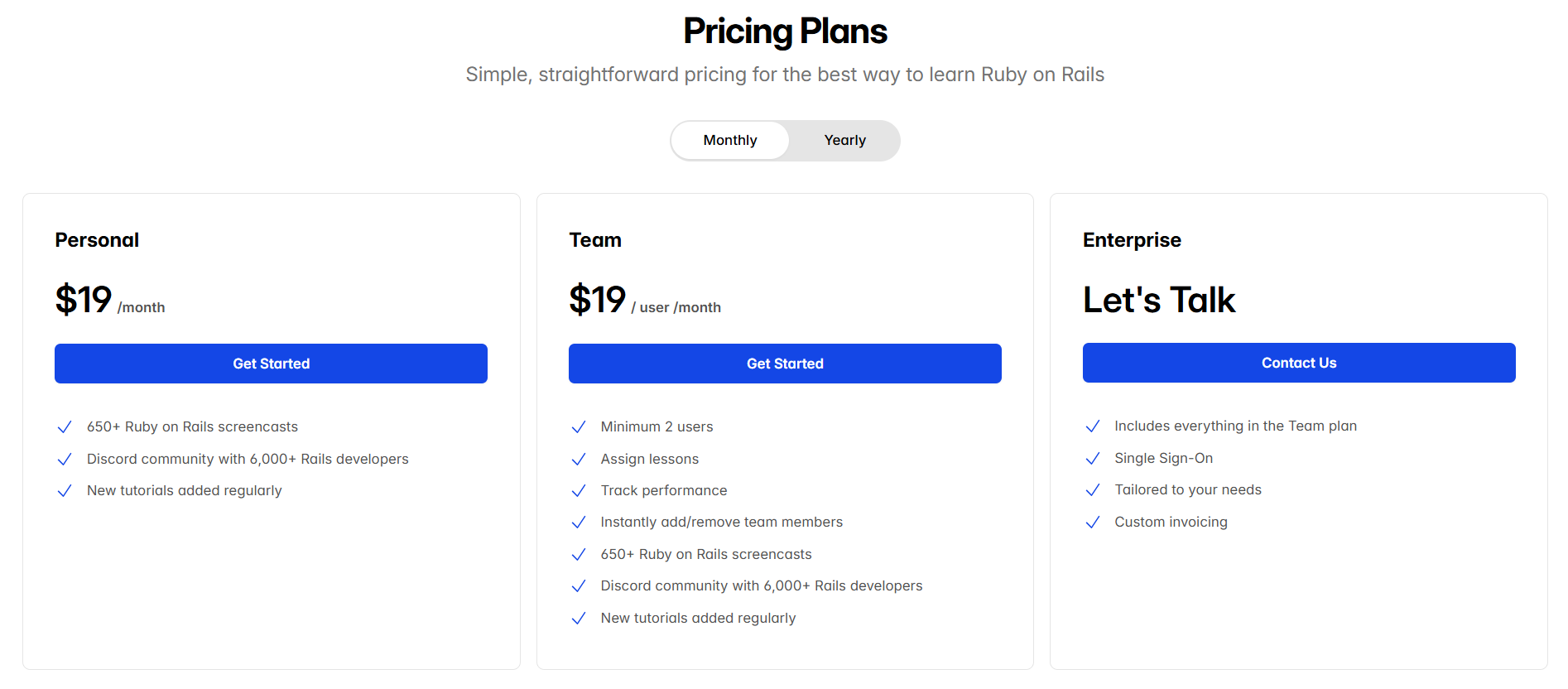Click Get Started under the Team plan
This screenshot has width=1568, height=689.
tap(785, 363)
